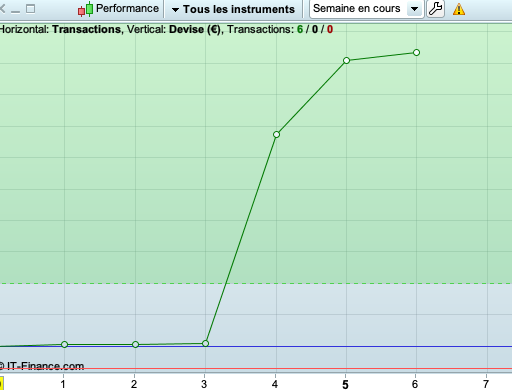The image size is (512, 390).
Task: Click the yellow warning triangle icon
Action: [x=459, y=9]
